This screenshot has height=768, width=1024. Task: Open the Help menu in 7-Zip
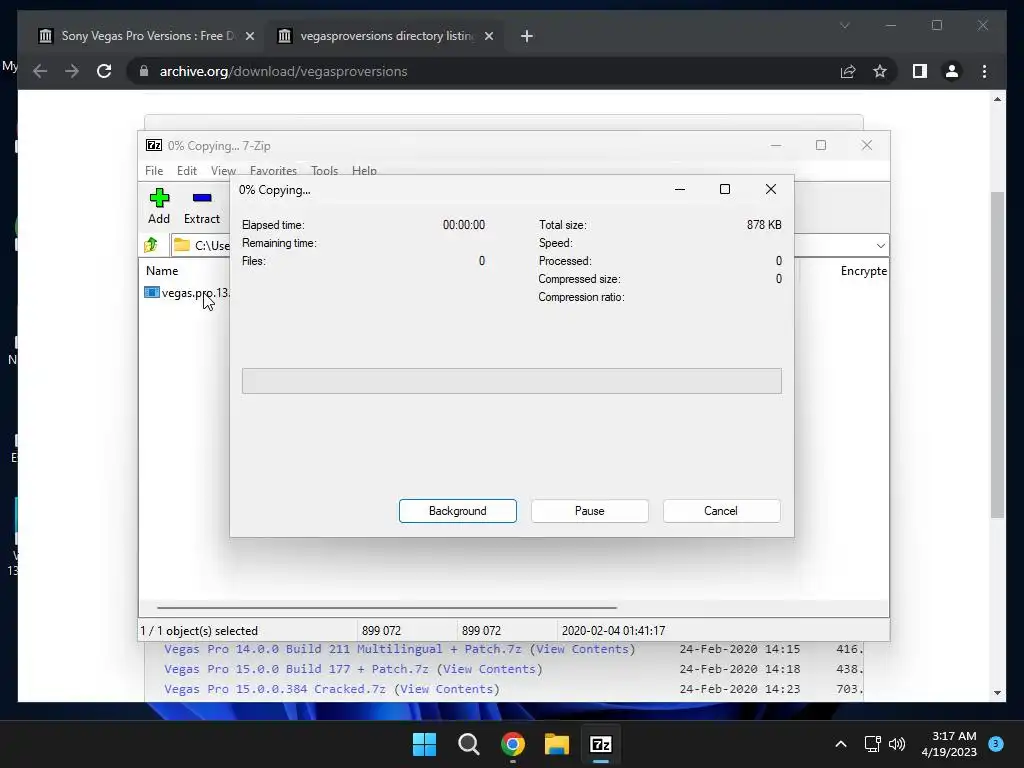[364, 170]
